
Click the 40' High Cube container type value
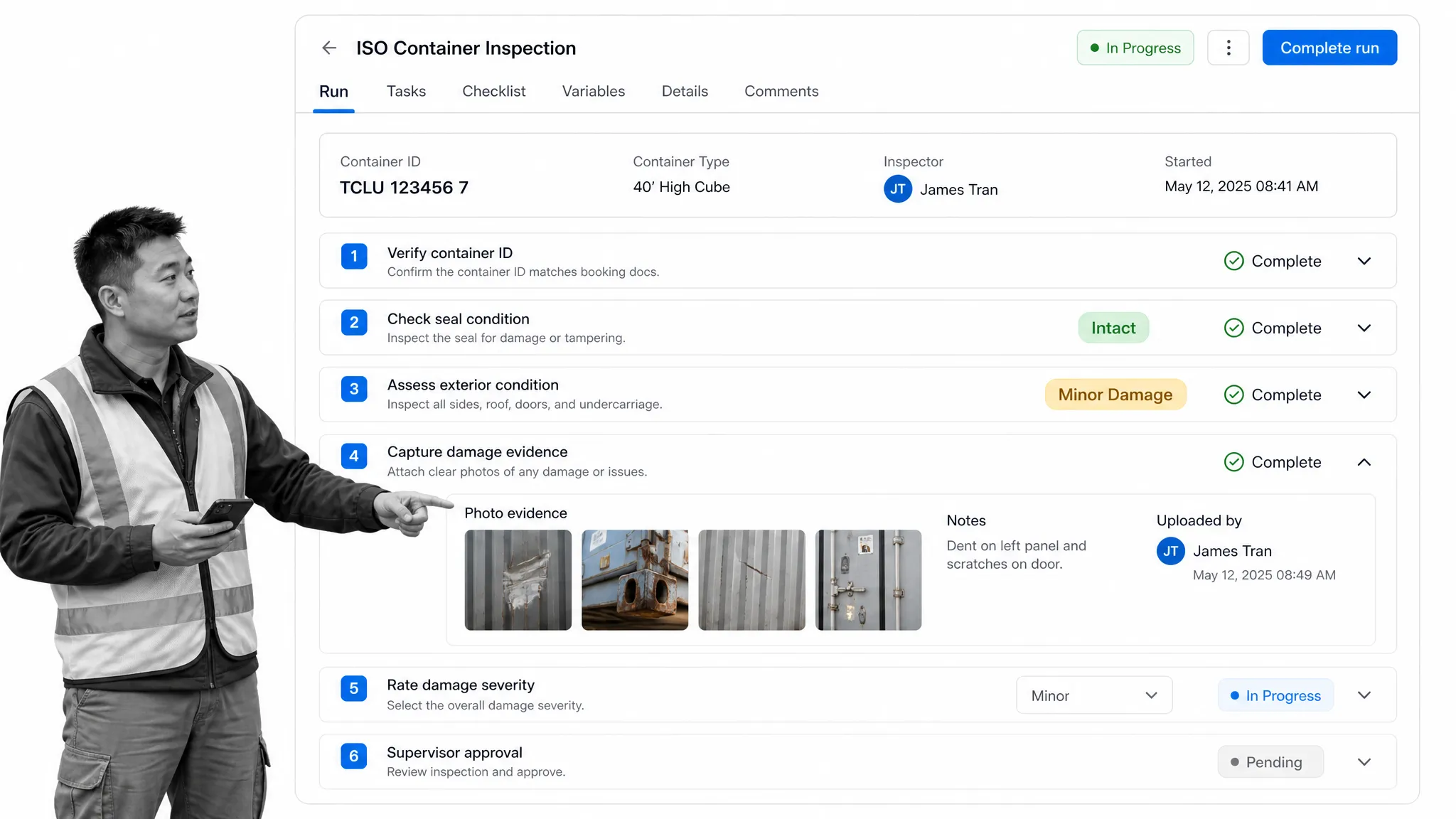[681, 187]
